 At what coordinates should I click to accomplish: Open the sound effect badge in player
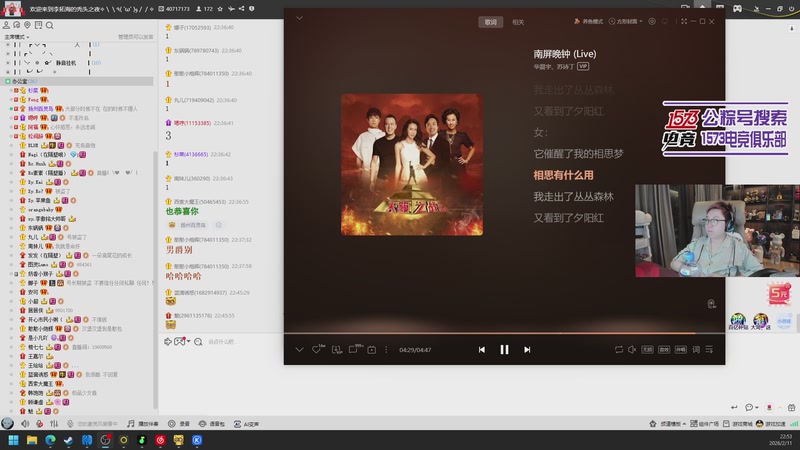664,349
